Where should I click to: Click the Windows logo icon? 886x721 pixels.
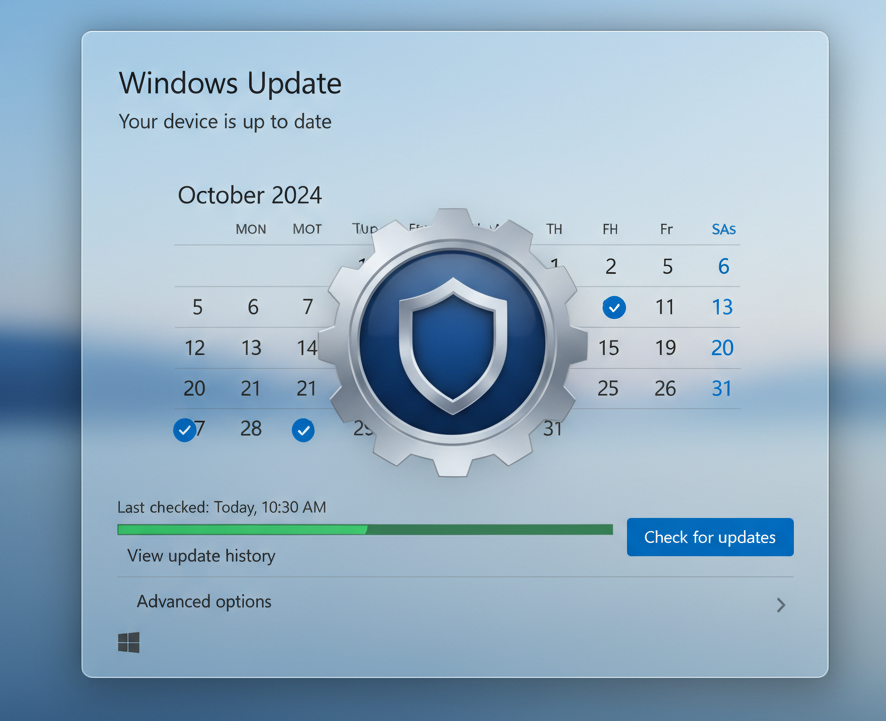129,642
